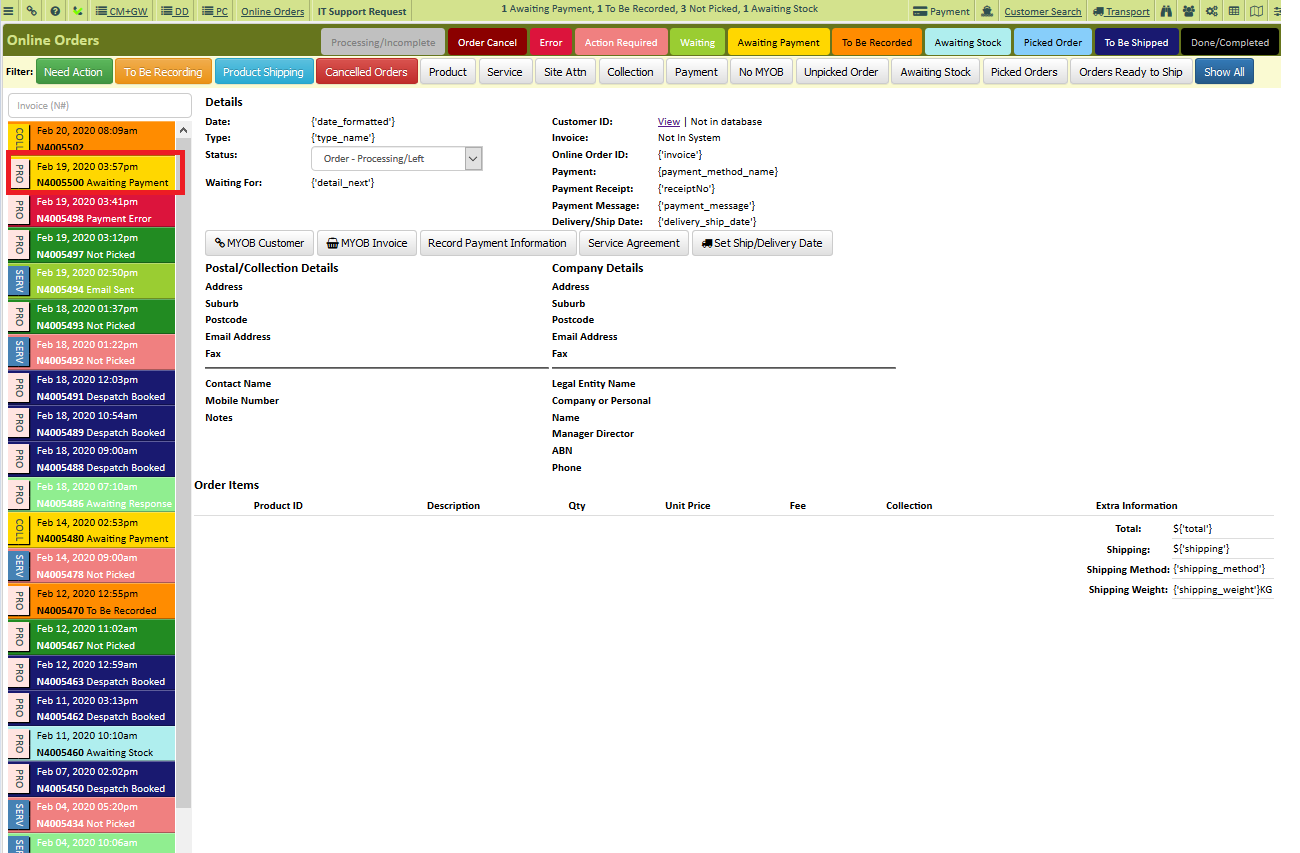1300x853 pixels.
Task: Click the table grid icon
Action: (1234, 11)
